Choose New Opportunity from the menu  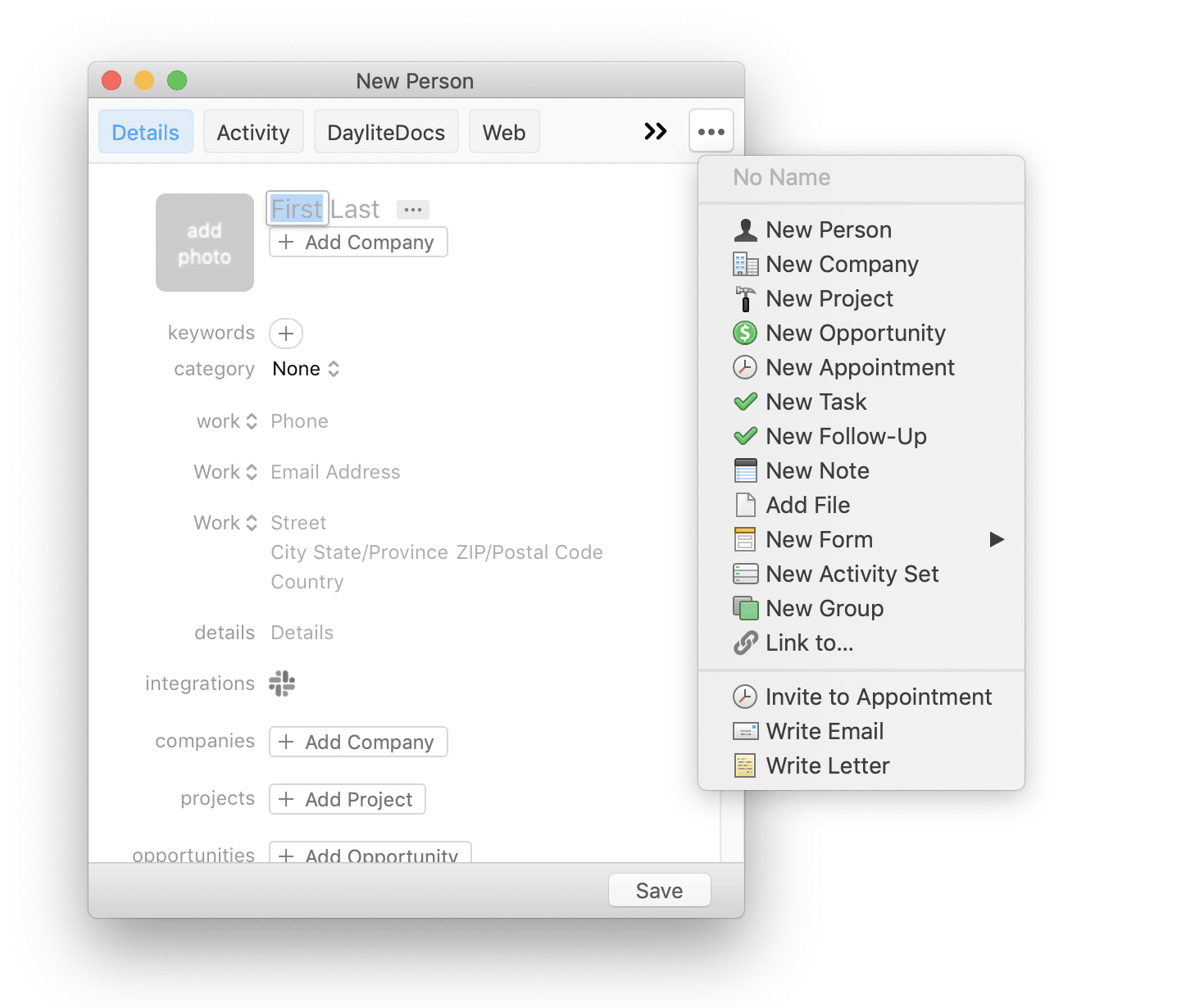861,333
